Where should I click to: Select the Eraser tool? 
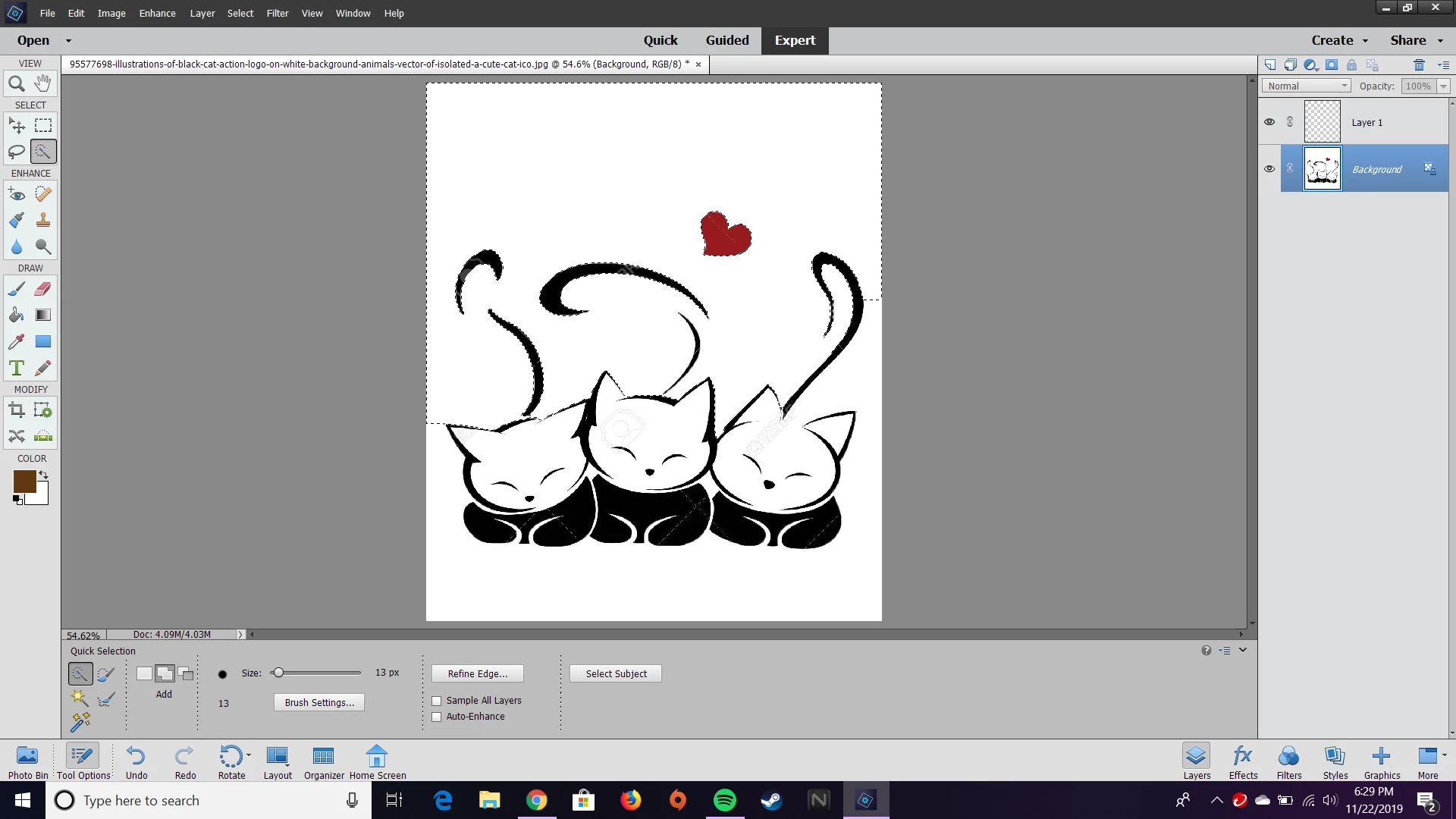pos(43,289)
